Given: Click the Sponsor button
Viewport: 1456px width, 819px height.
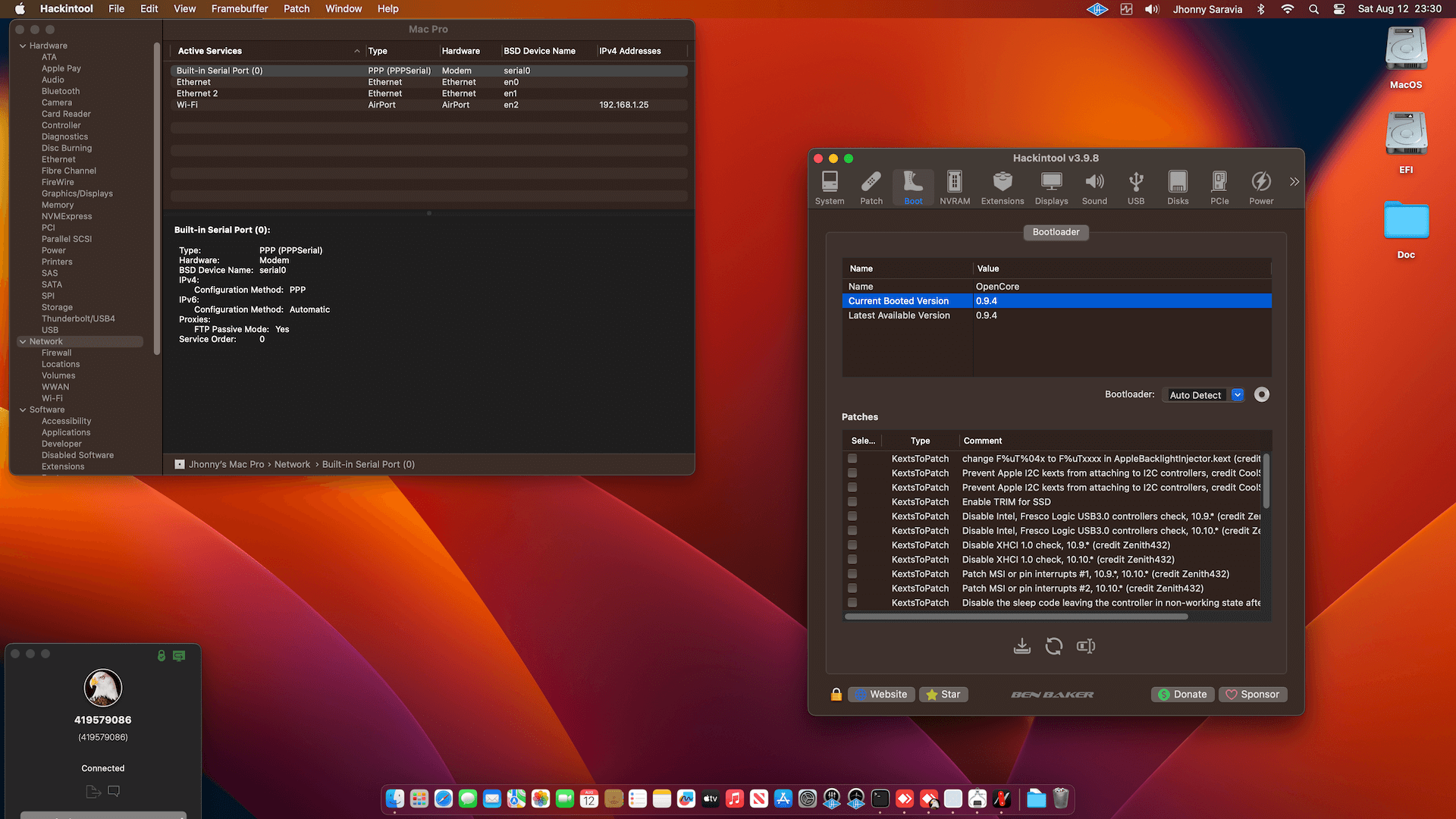Looking at the screenshot, I should [1253, 695].
